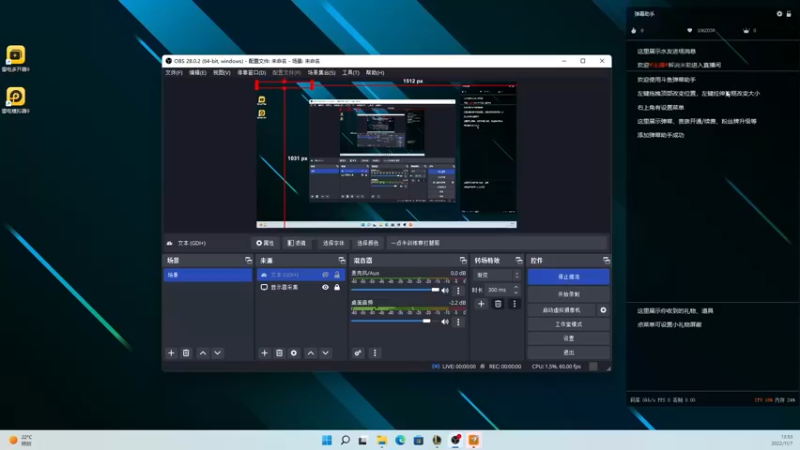Open Filters in the source toolbar
800x450 pixels.
tap(297, 243)
